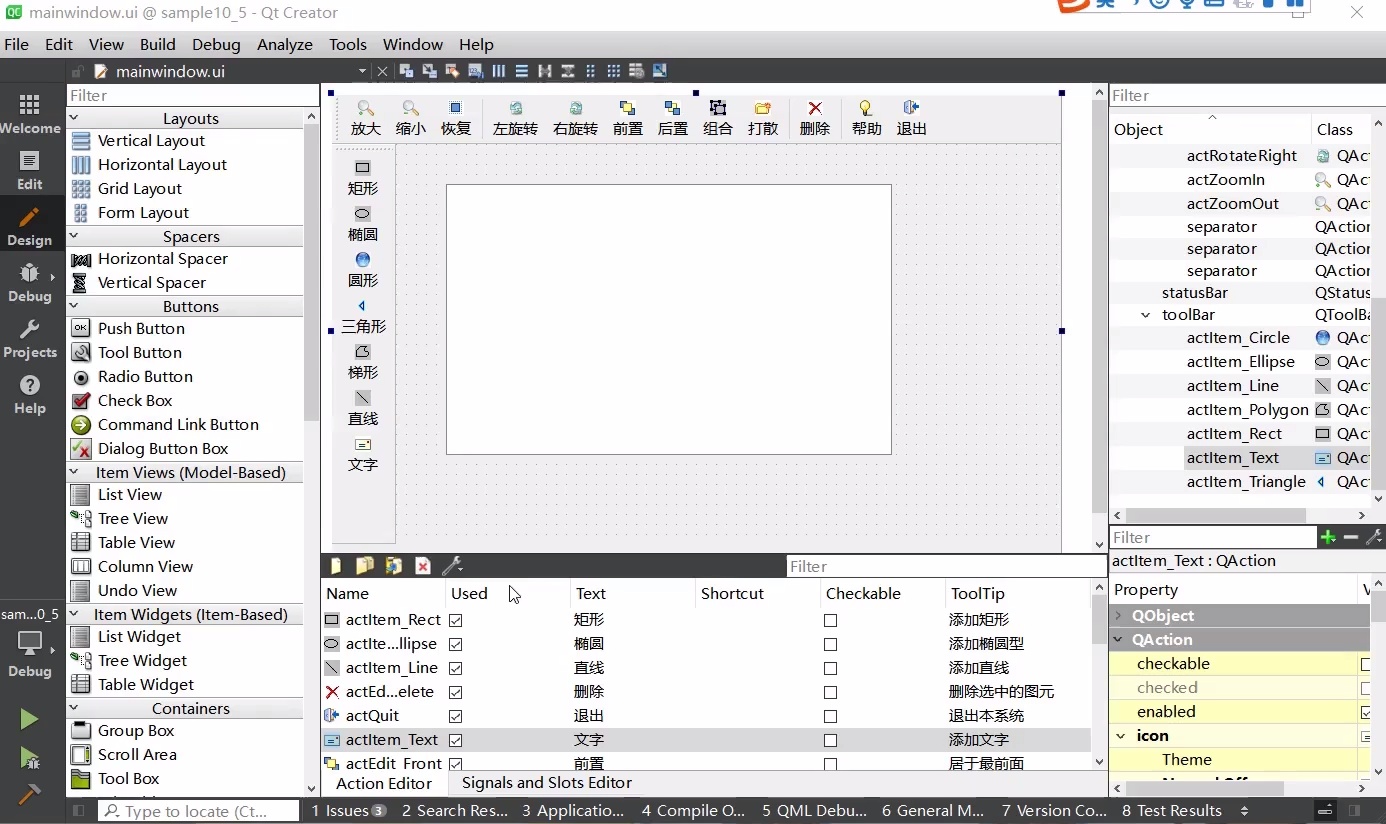
Task: Open the Tools menu
Action: pos(348,44)
